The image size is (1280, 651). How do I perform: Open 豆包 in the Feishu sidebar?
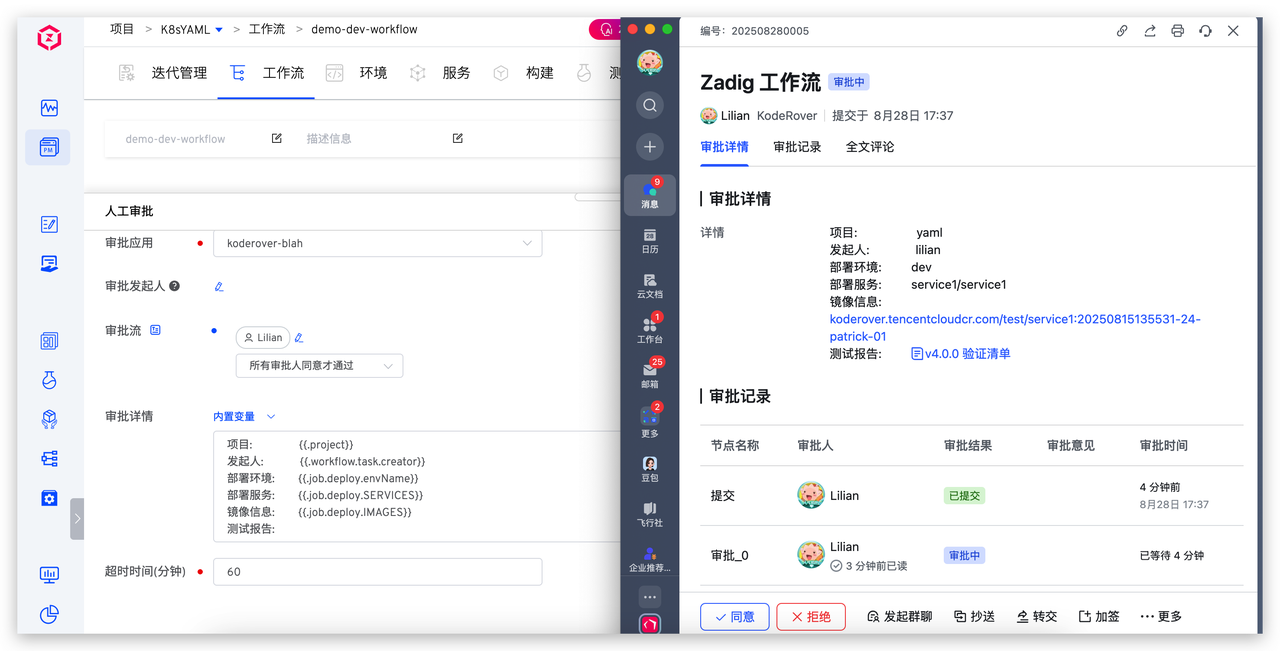pos(650,470)
